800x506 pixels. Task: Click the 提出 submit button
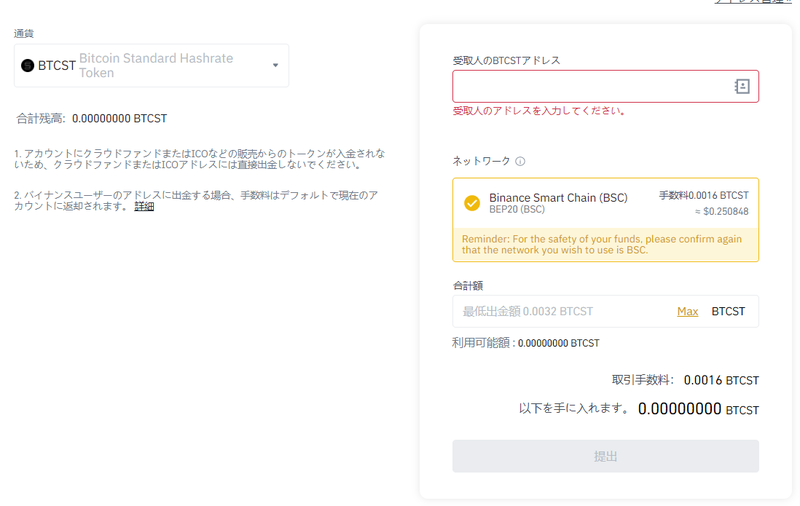pos(606,456)
